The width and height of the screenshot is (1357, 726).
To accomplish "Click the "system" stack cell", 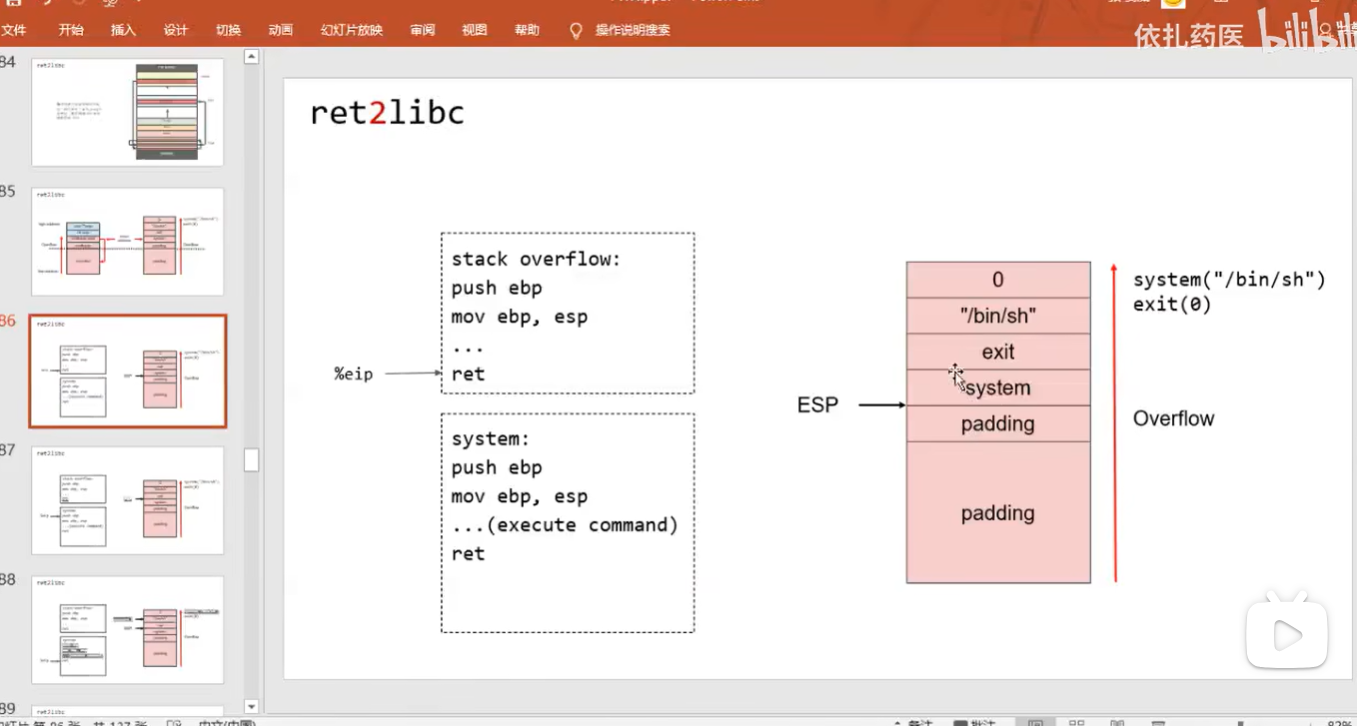I will (998, 388).
